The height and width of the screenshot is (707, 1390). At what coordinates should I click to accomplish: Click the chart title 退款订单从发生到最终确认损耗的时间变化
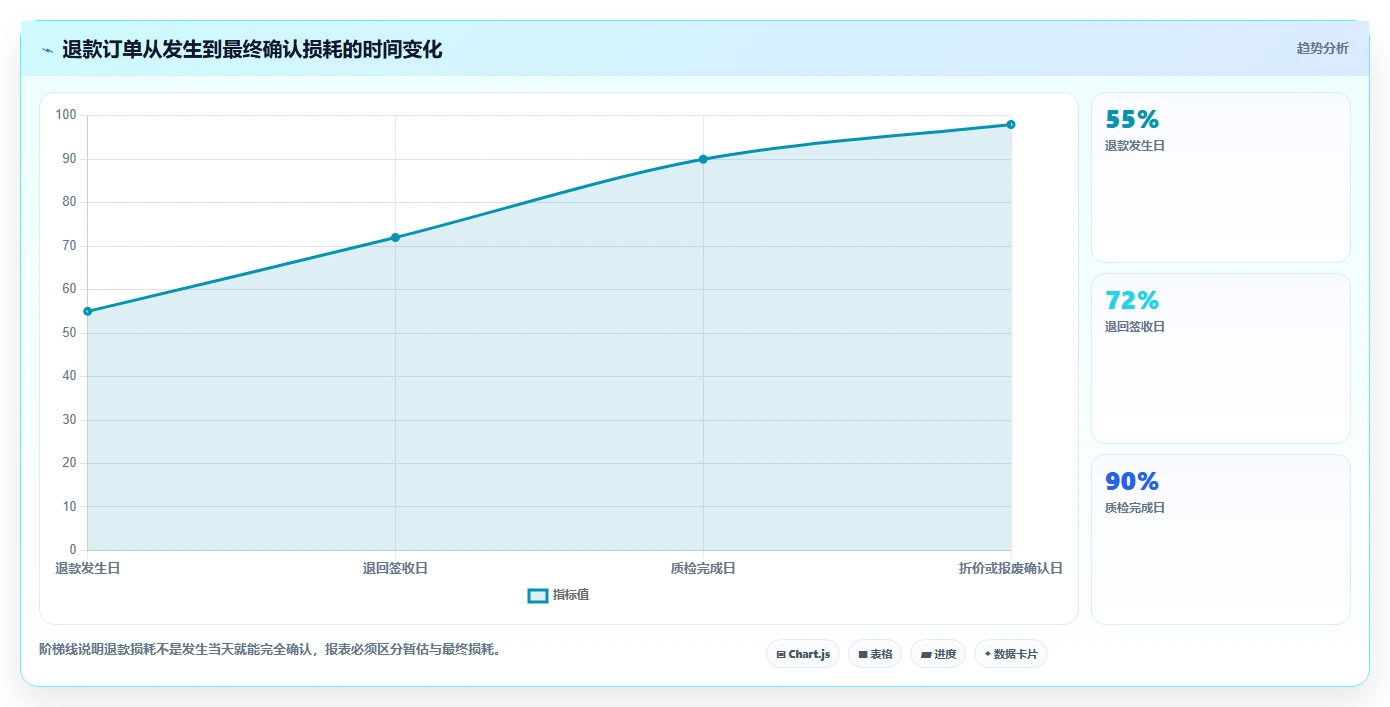click(252, 49)
